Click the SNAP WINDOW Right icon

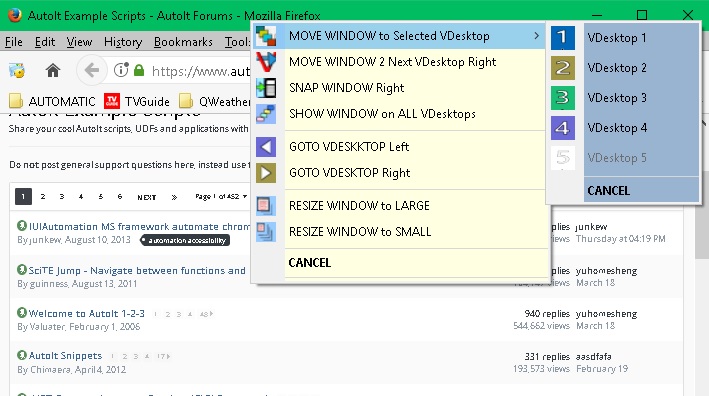point(266,88)
